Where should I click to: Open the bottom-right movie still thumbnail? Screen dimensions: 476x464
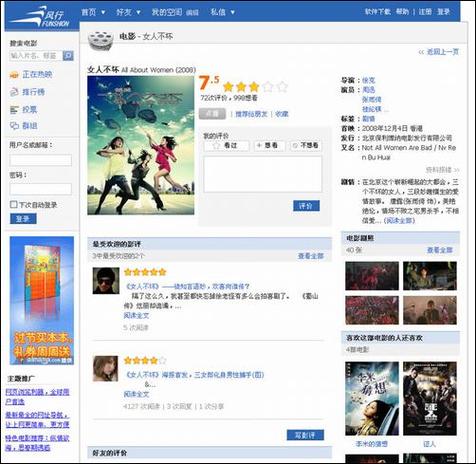430,310
